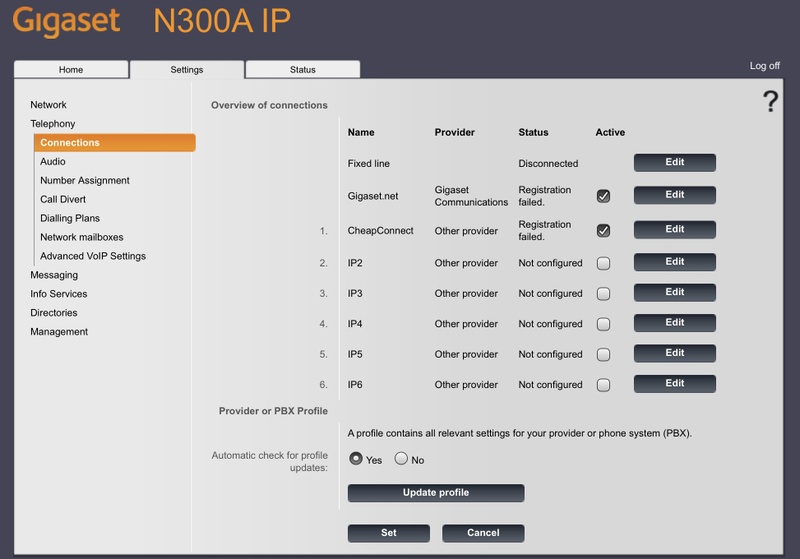Click the Status column header

533,132
